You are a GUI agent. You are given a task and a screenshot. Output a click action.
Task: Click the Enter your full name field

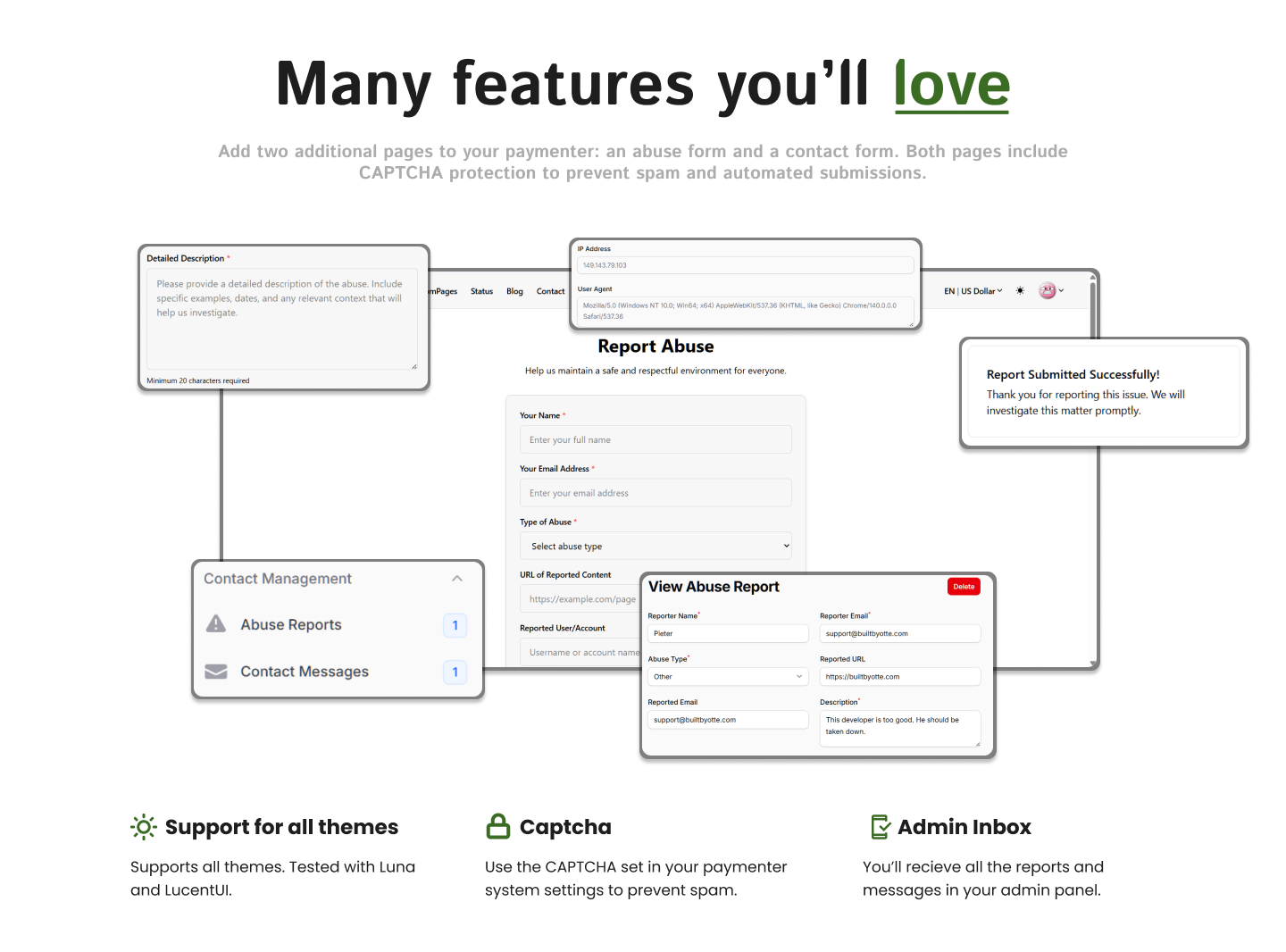(656, 440)
